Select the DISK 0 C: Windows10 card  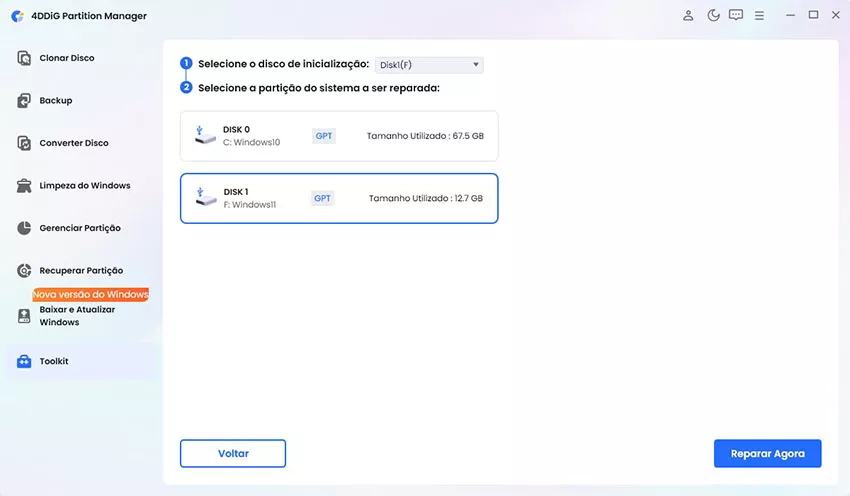pyautogui.click(x=339, y=136)
